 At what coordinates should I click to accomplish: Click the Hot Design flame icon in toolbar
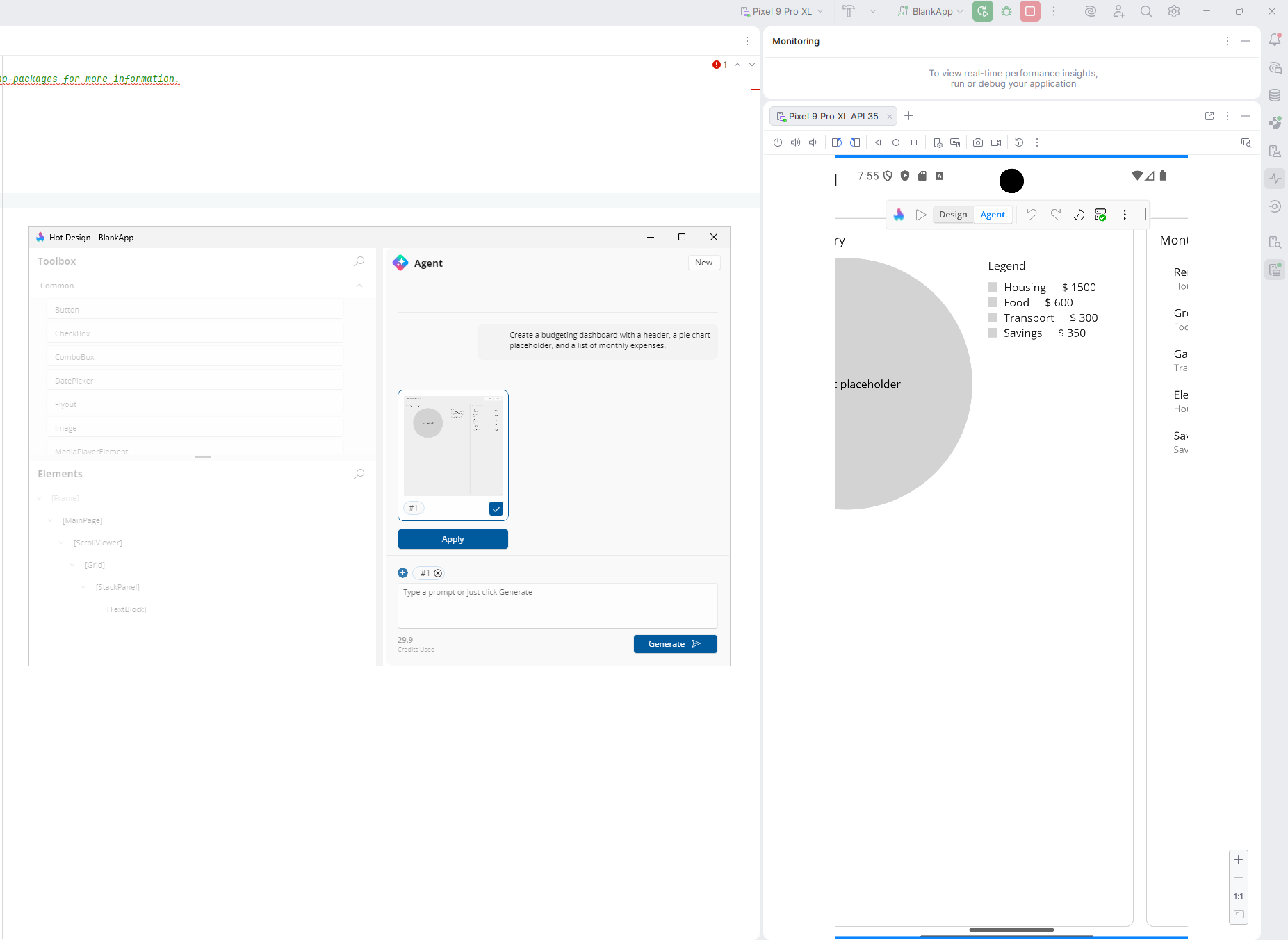899,215
